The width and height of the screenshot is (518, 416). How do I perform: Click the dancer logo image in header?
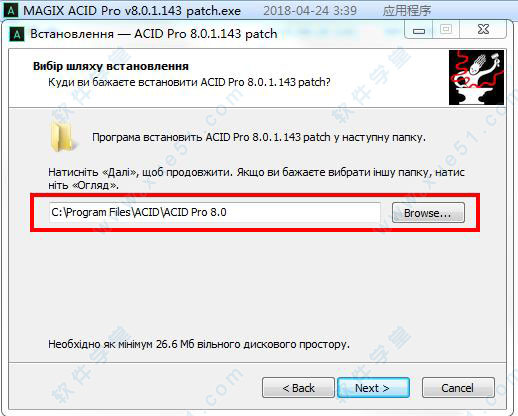pos(476,78)
